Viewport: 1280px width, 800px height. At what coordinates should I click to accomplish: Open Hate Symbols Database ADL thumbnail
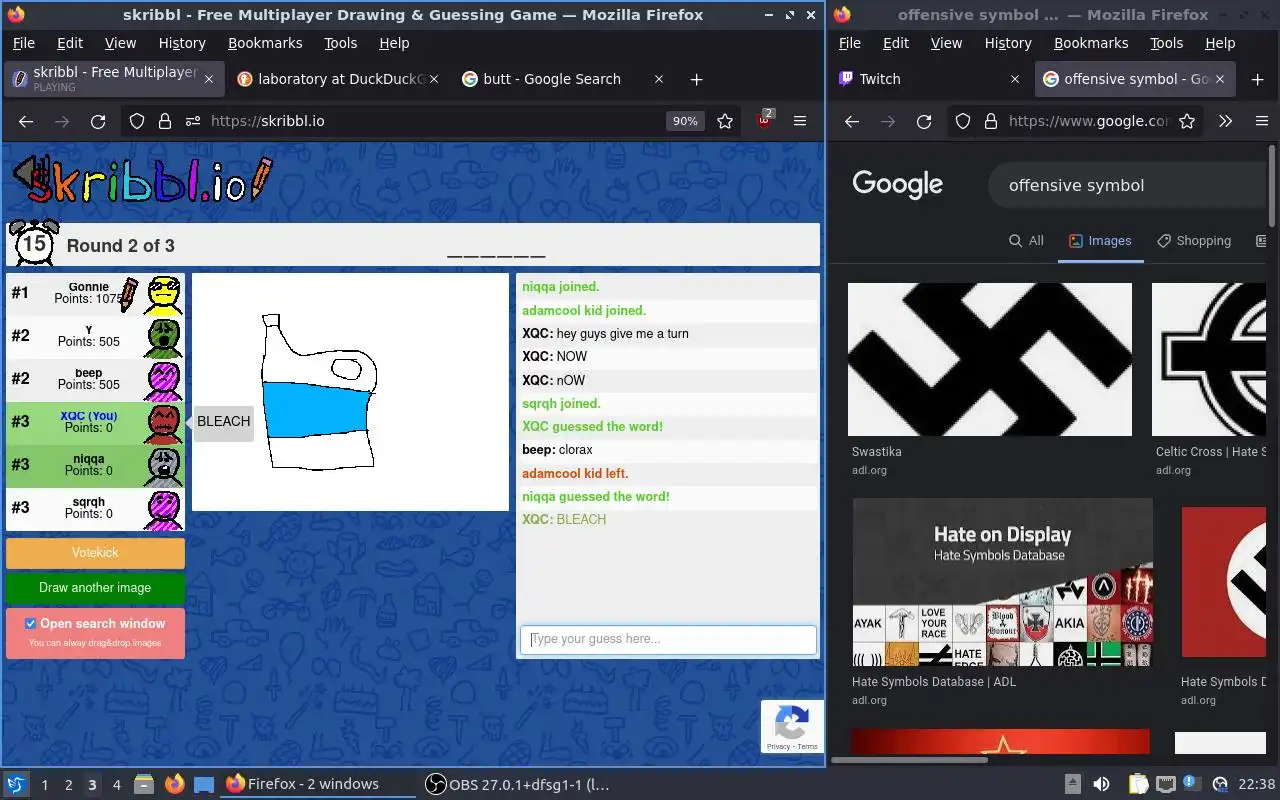click(1002, 582)
